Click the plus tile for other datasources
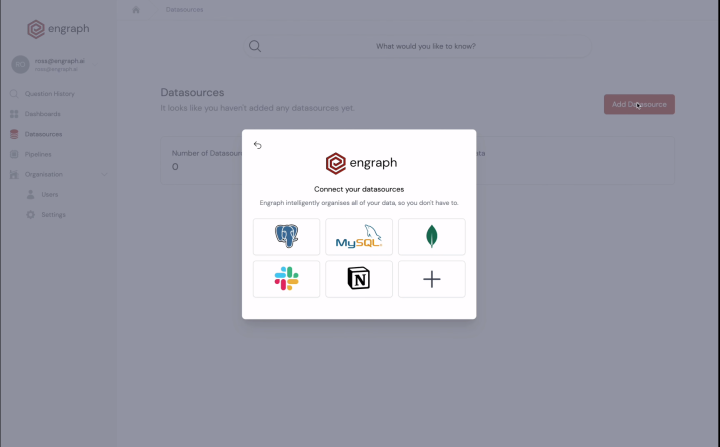Image resolution: width=720 pixels, height=447 pixels. click(432, 279)
